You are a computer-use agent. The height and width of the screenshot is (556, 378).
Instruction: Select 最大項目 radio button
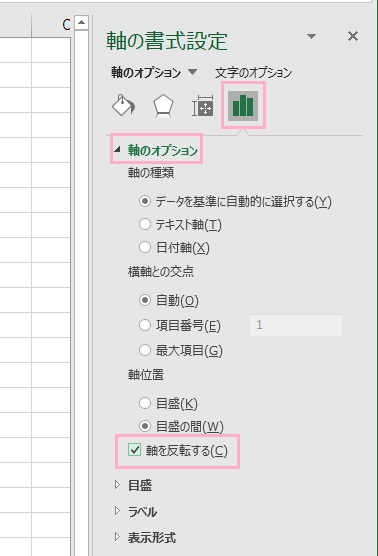pyautogui.click(x=145, y=350)
